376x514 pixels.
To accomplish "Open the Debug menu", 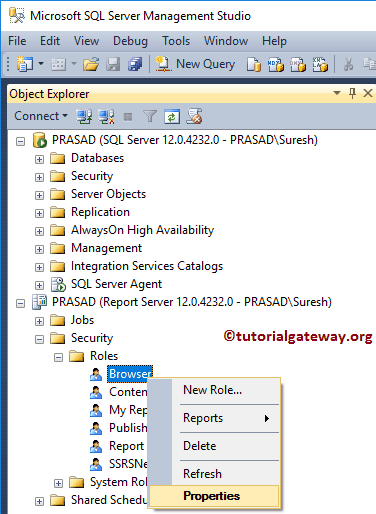I will tap(130, 41).
